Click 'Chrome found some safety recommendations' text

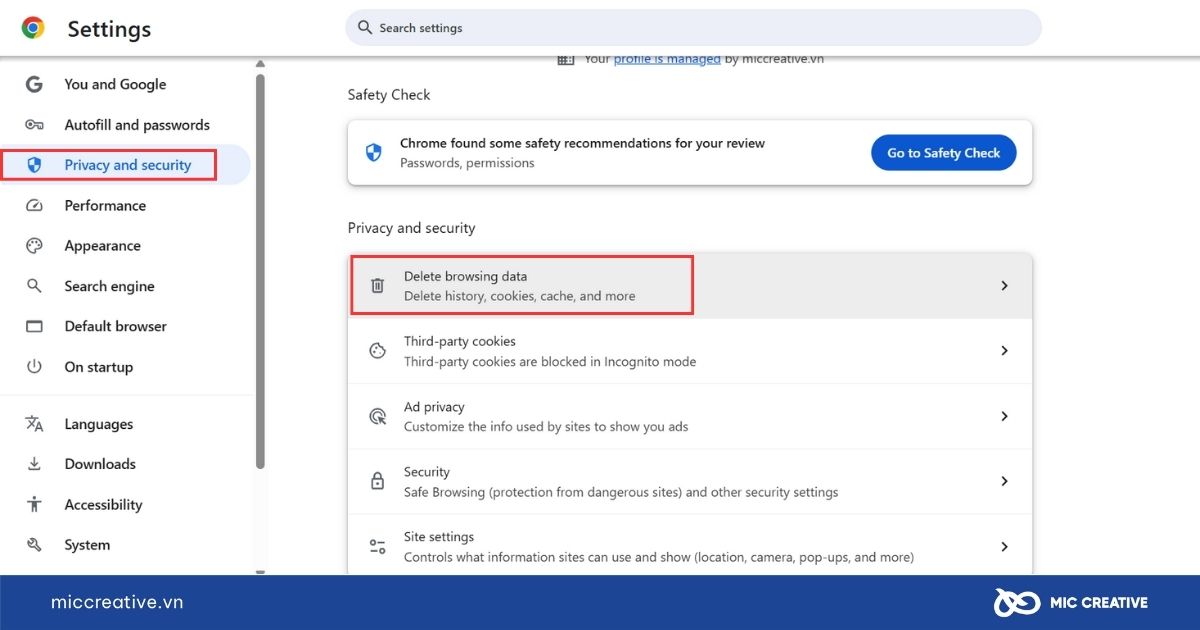[582, 143]
